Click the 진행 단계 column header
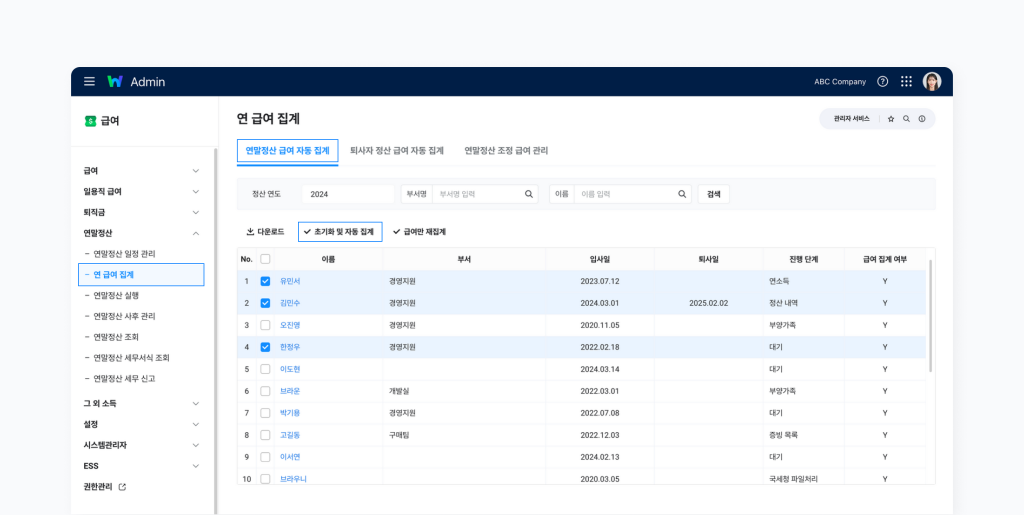The image size is (1024, 515). click(803, 259)
